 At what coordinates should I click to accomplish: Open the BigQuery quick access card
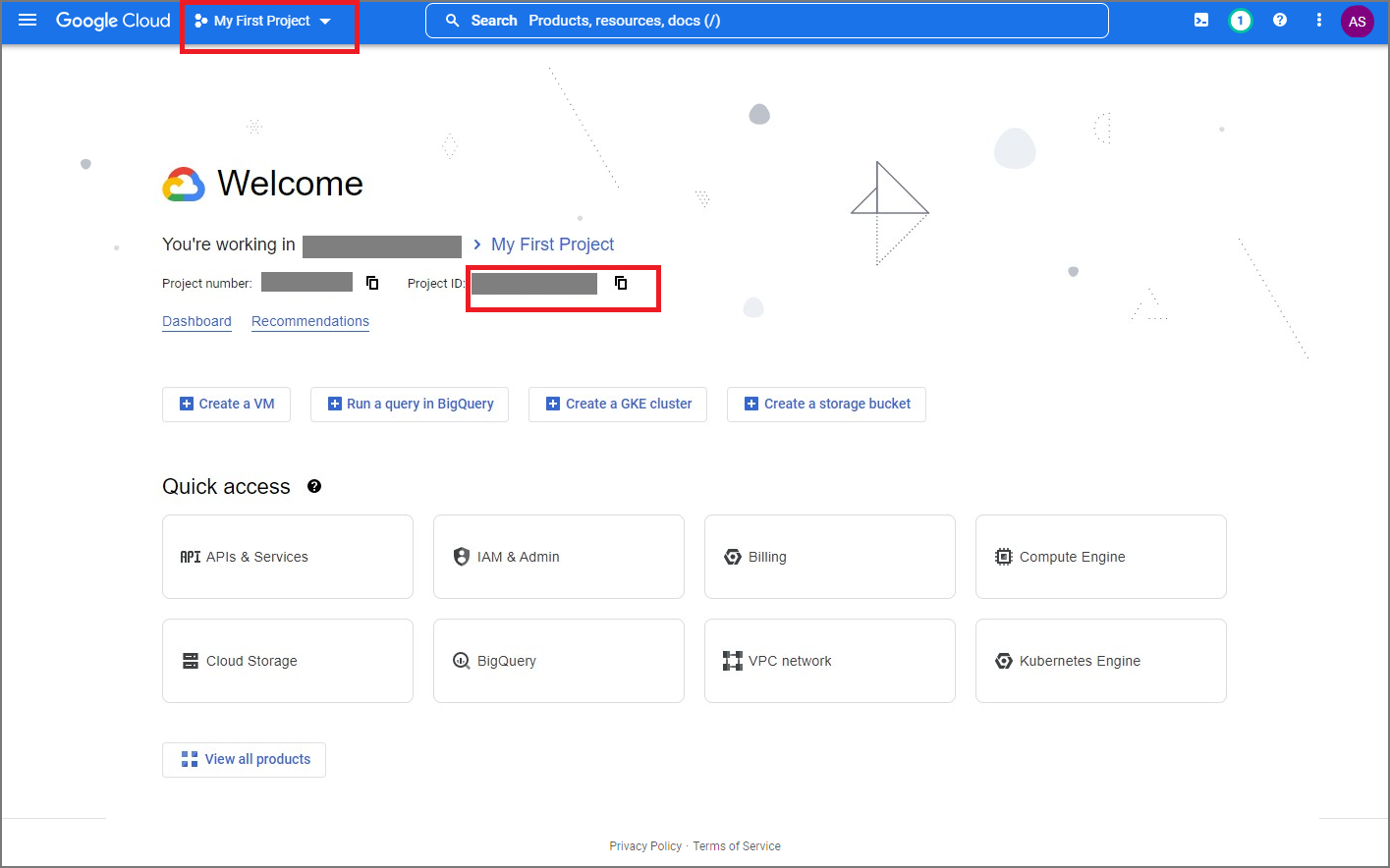pyautogui.click(x=559, y=661)
